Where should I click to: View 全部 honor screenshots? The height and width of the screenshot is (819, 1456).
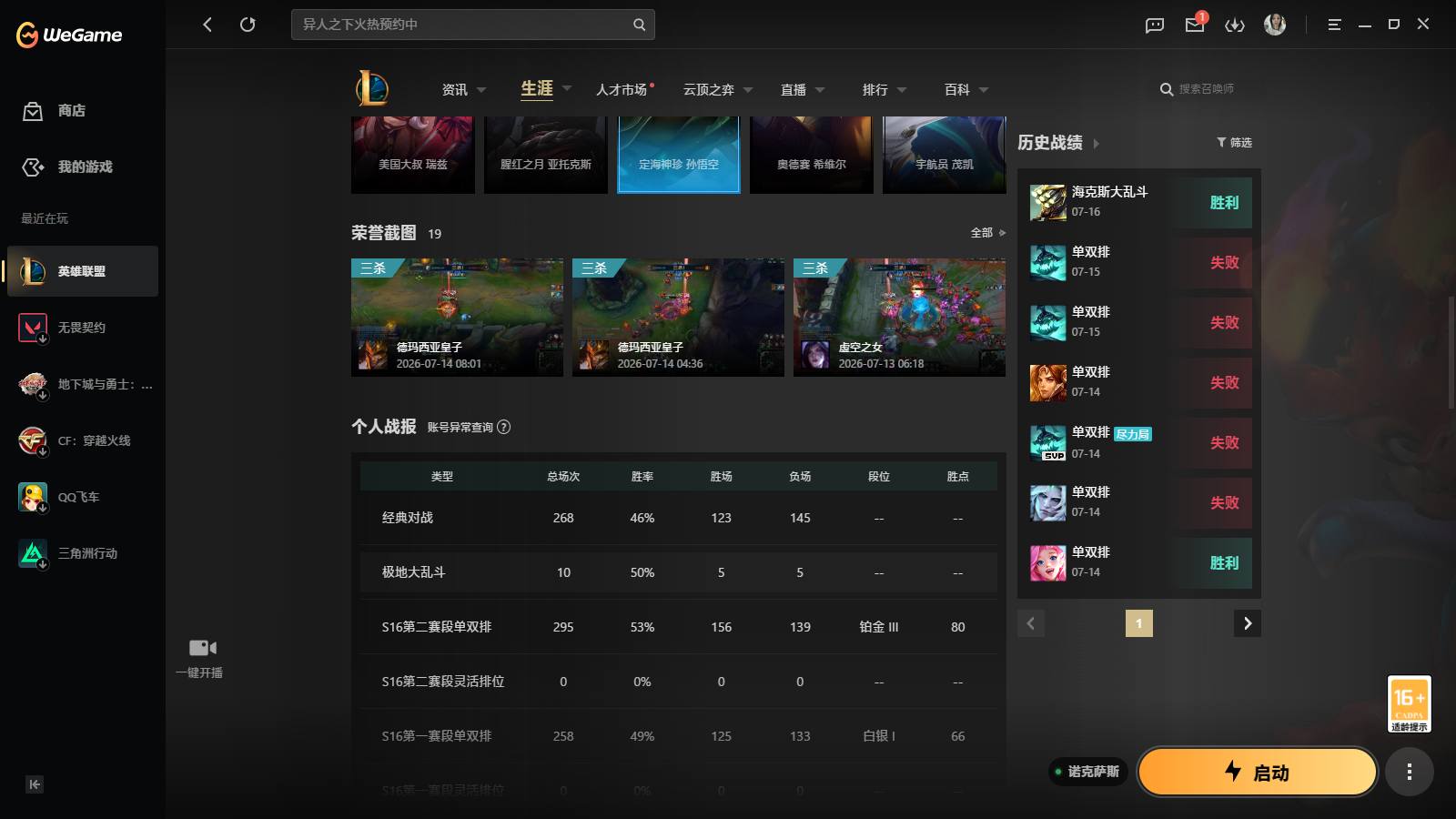click(987, 233)
